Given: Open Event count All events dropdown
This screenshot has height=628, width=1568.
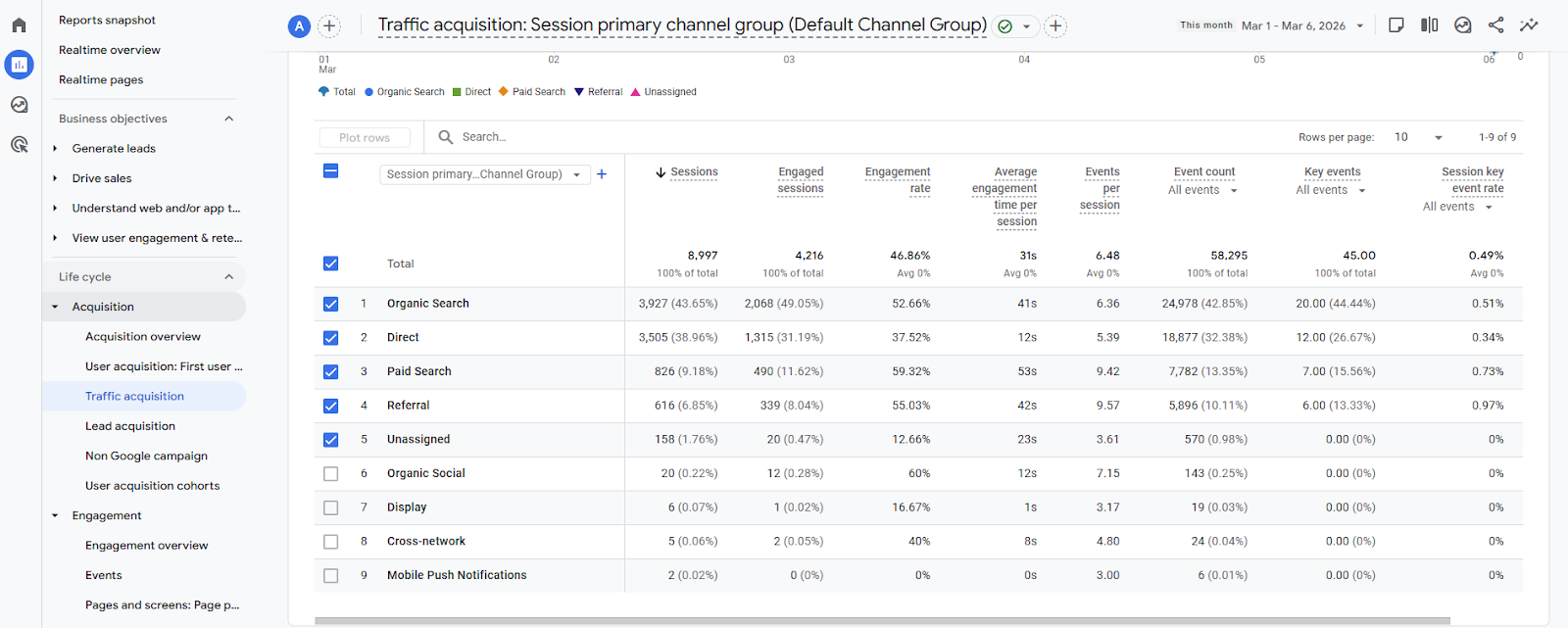Looking at the screenshot, I should click(x=1202, y=190).
